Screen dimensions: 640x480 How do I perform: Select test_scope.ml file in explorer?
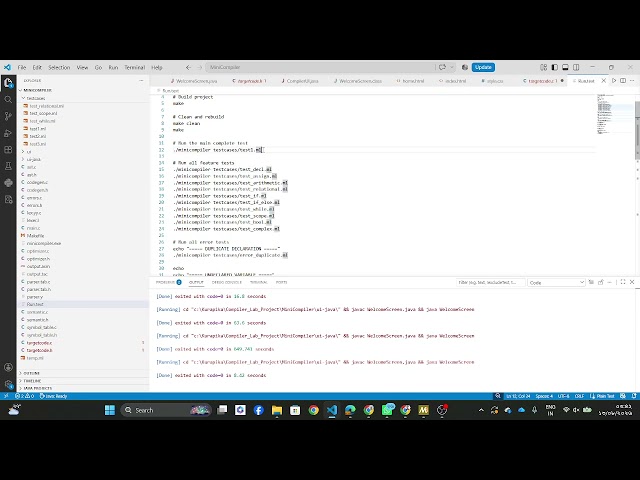click(43, 113)
